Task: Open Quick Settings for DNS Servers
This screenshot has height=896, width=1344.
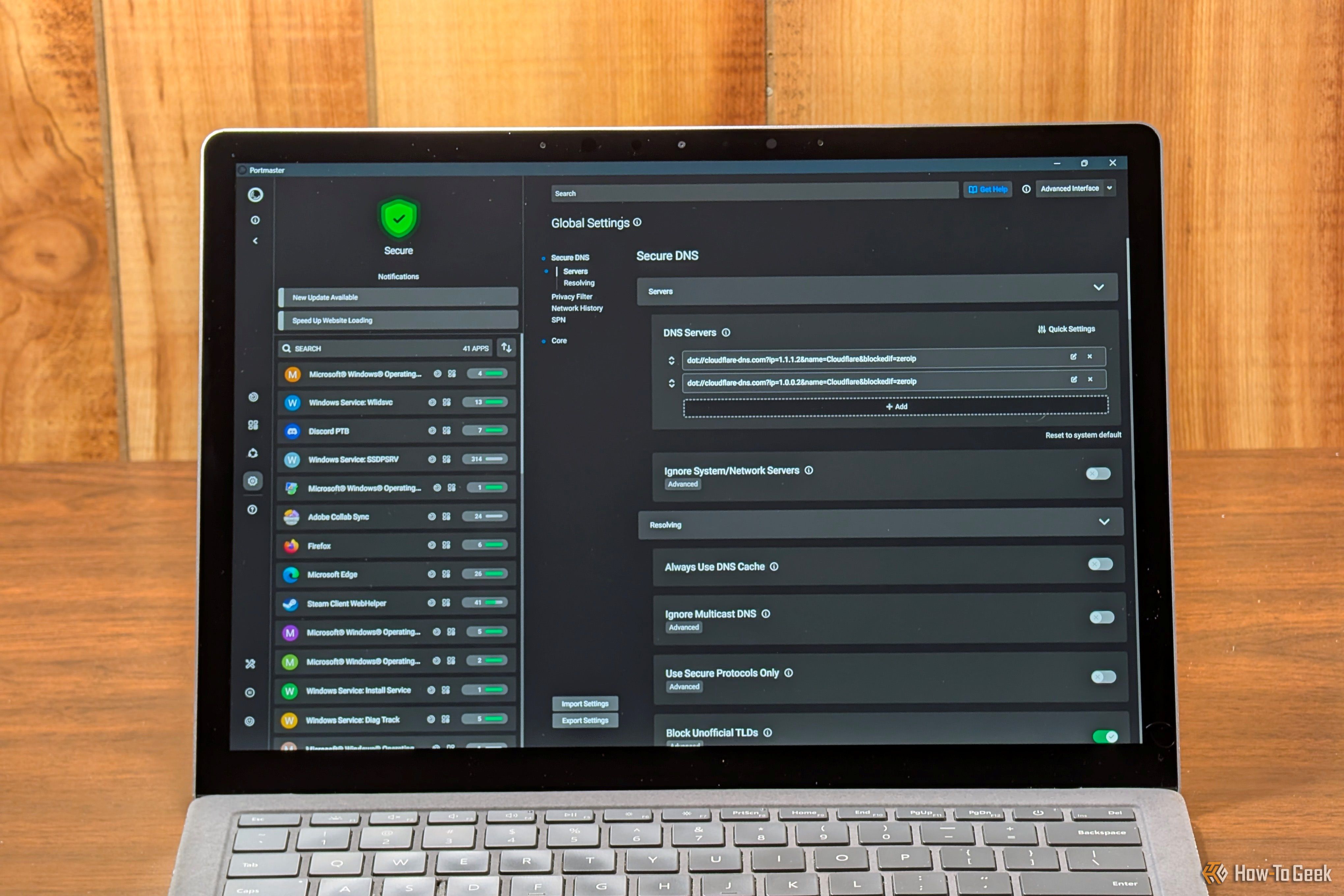Action: point(1066,329)
